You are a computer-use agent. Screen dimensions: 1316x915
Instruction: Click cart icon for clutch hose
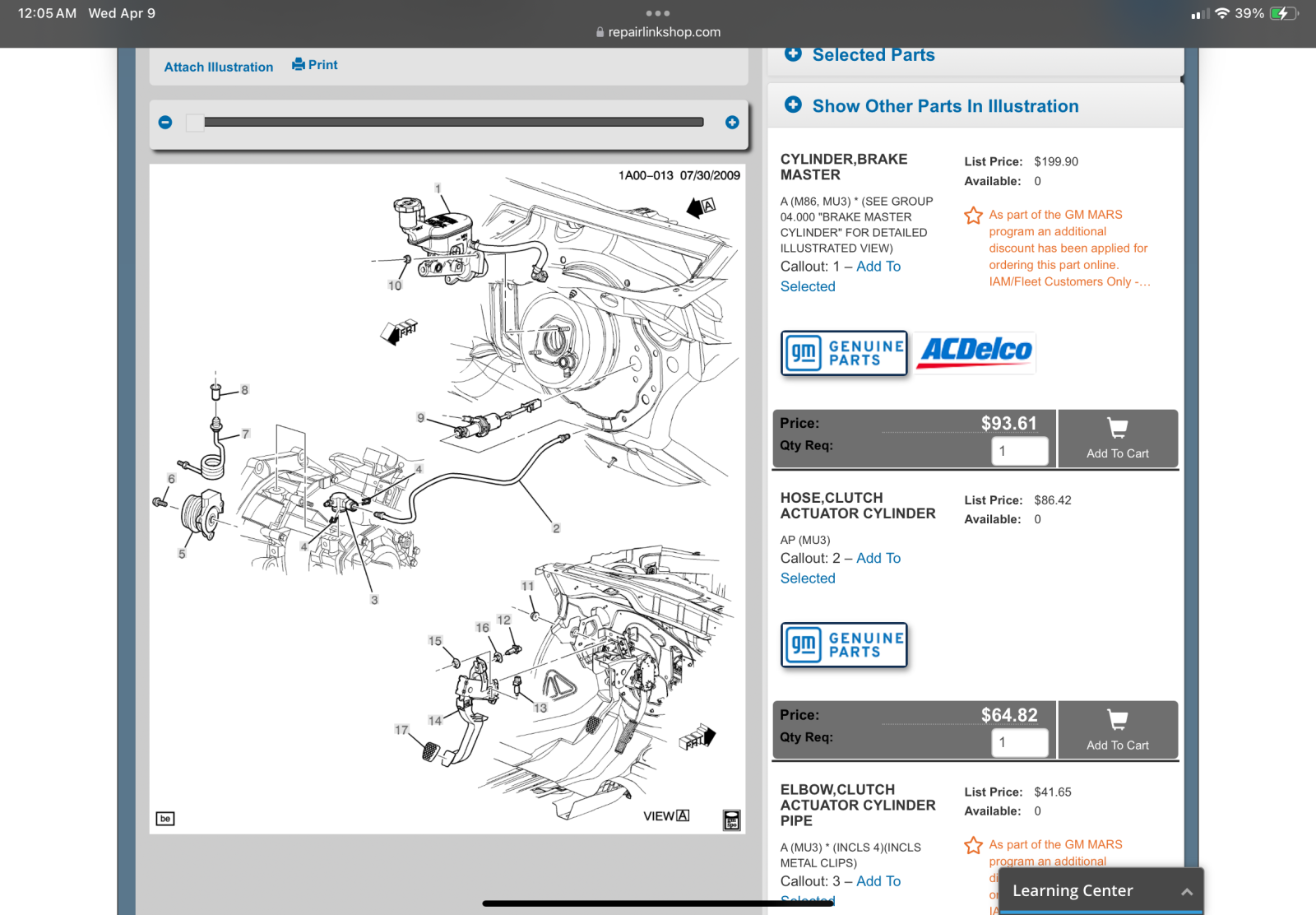(1117, 720)
